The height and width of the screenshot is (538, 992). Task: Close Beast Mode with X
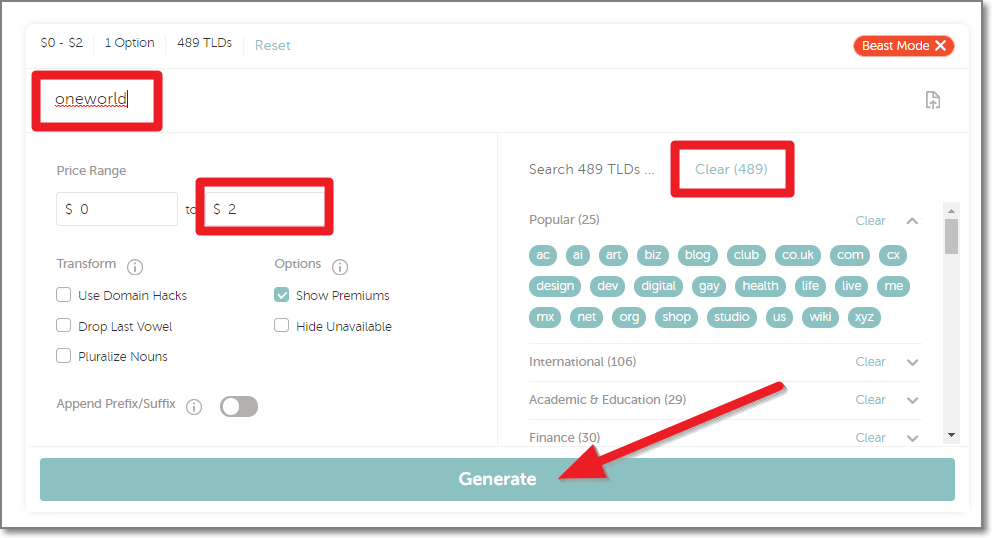click(x=941, y=46)
